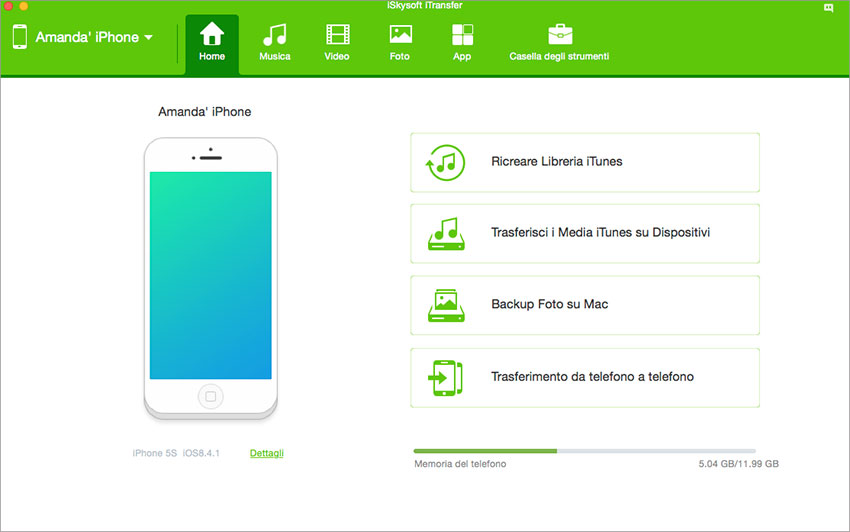Click the Musica note icon
The image size is (850, 532).
pos(274,34)
